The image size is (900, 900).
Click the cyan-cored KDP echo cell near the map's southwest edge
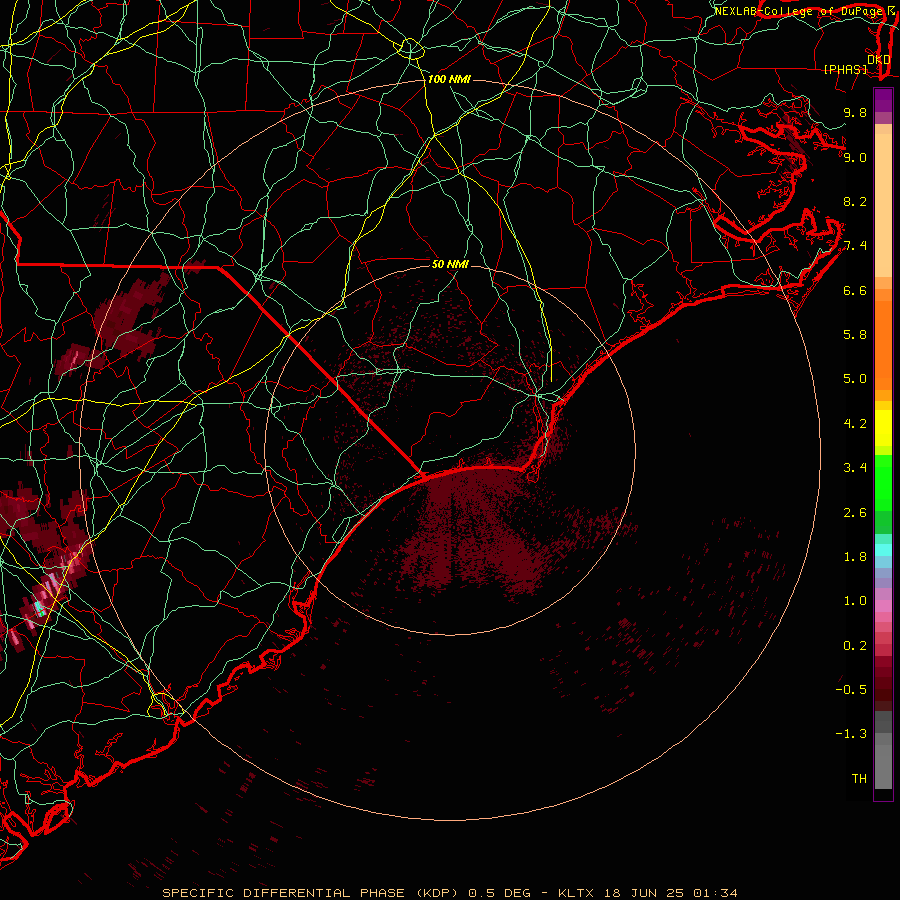(x=40, y=608)
